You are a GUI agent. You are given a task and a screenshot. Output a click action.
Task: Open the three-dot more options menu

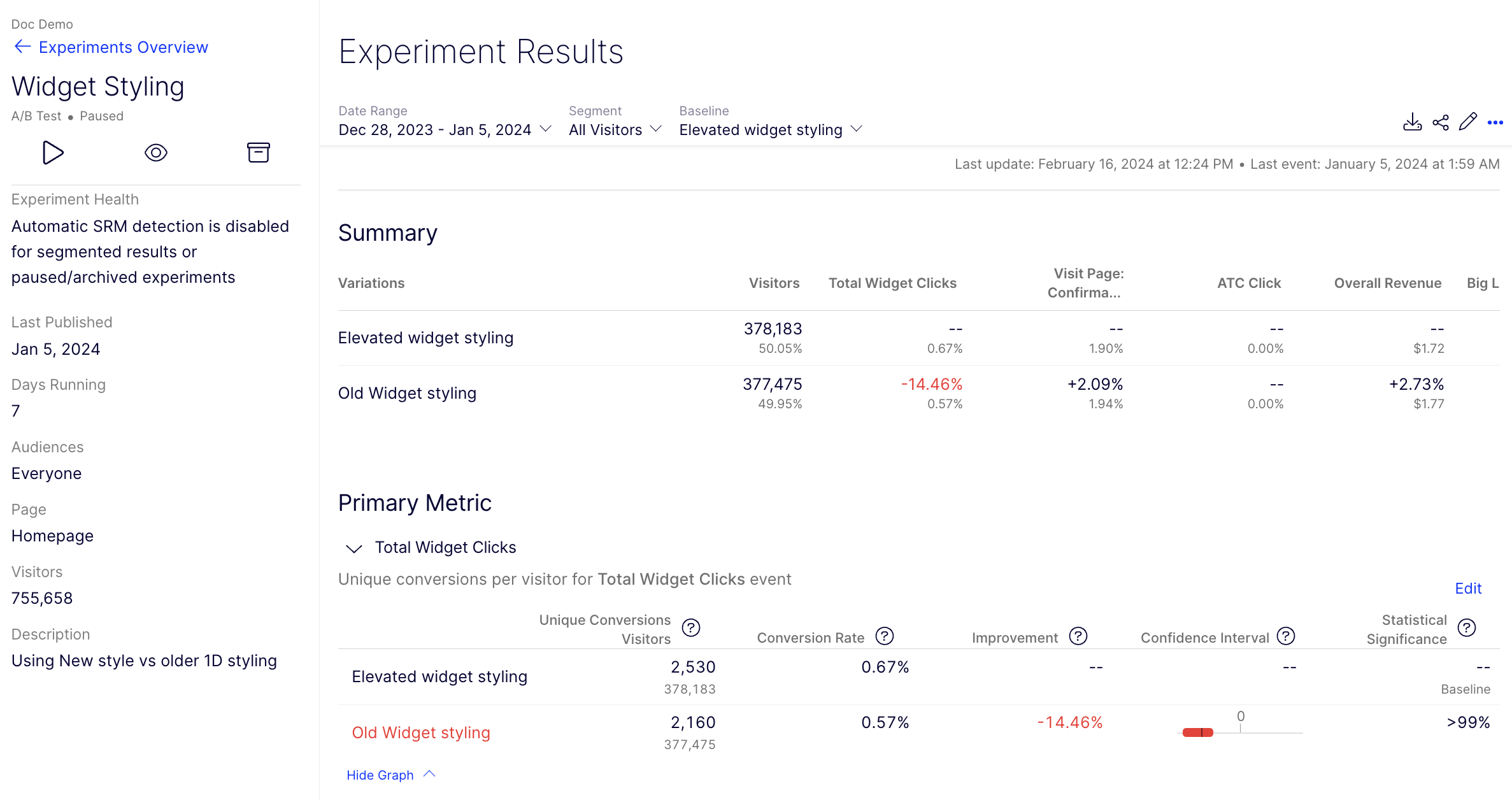[1495, 122]
